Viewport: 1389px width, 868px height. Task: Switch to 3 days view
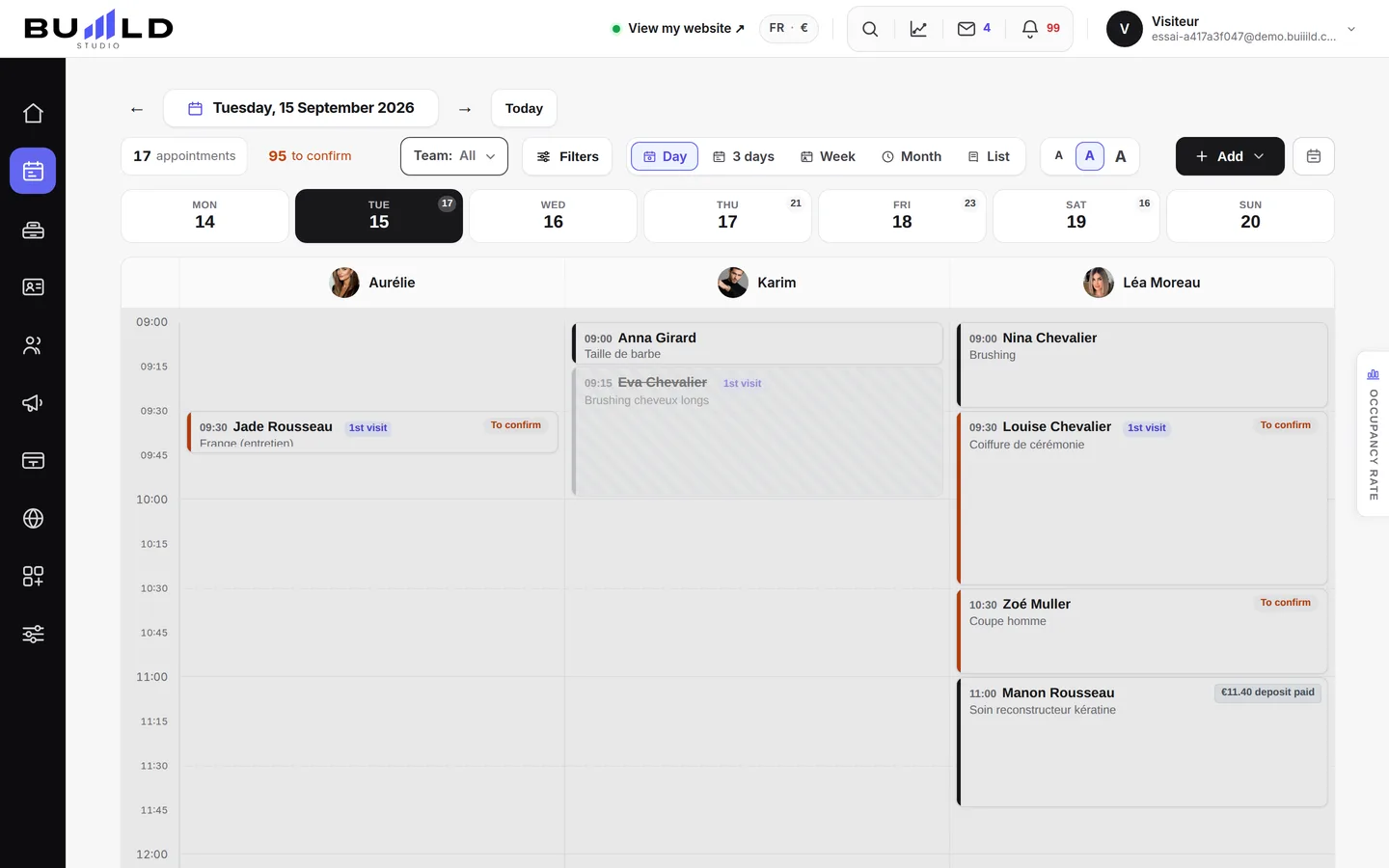coord(744,156)
